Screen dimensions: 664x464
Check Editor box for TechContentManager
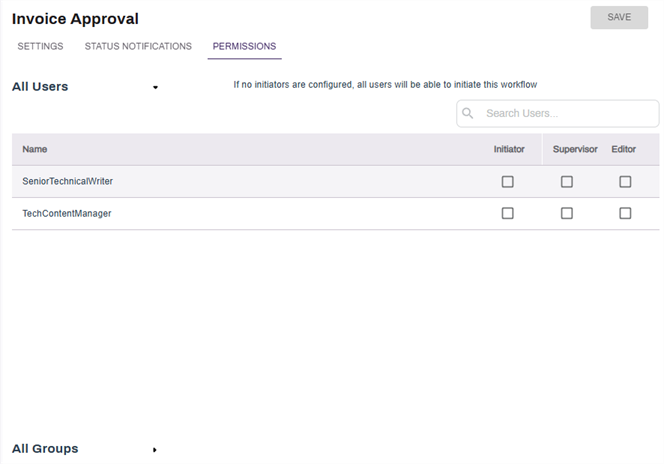tap(625, 213)
